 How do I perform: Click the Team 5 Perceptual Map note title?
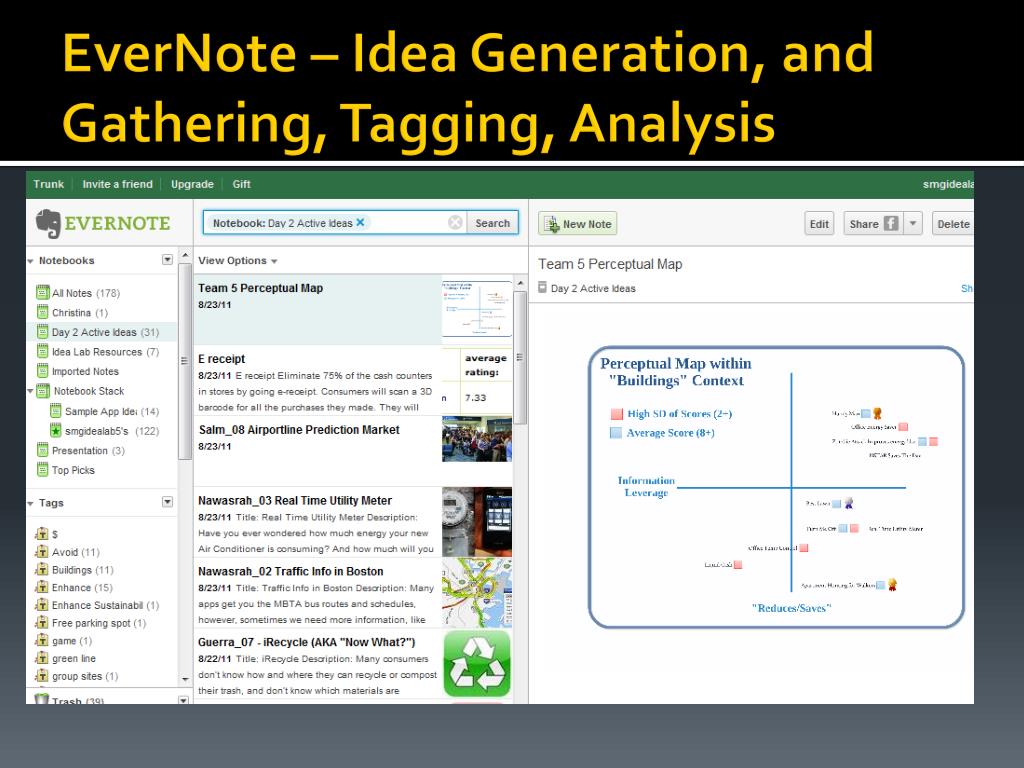click(x=610, y=264)
